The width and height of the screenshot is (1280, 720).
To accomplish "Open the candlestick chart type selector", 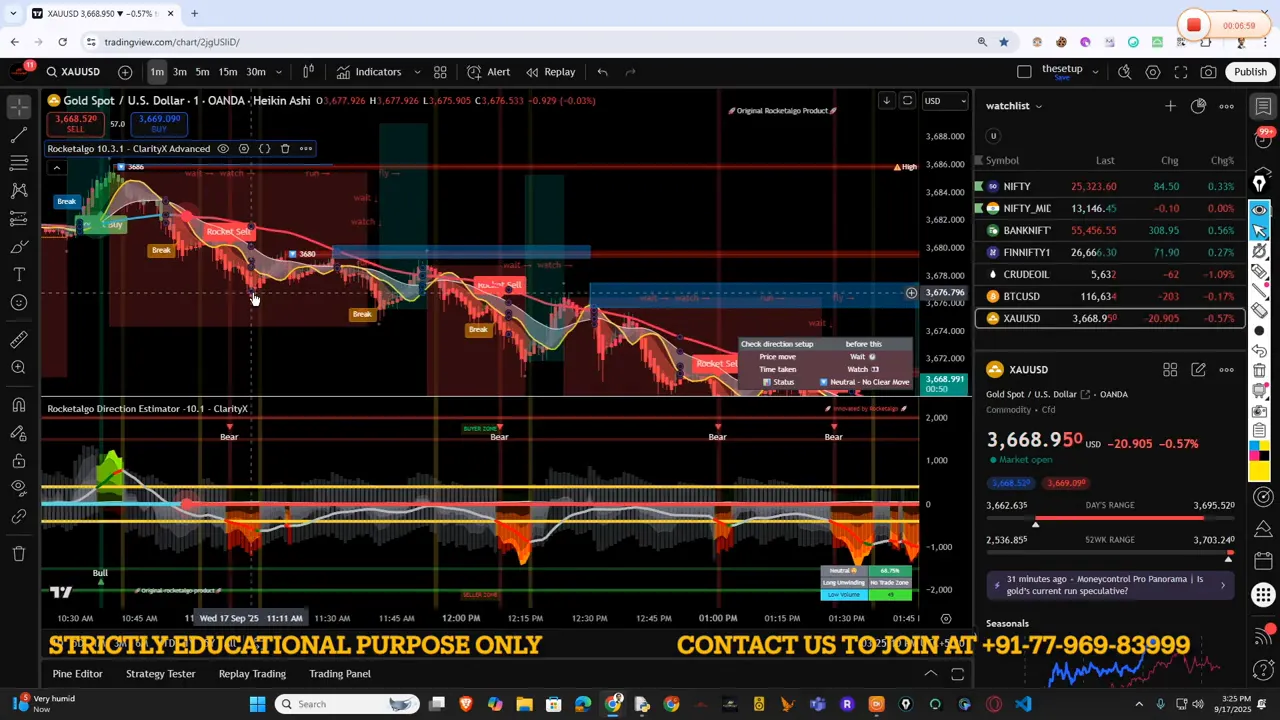I will pyautogui.click(x=309, y=72).
